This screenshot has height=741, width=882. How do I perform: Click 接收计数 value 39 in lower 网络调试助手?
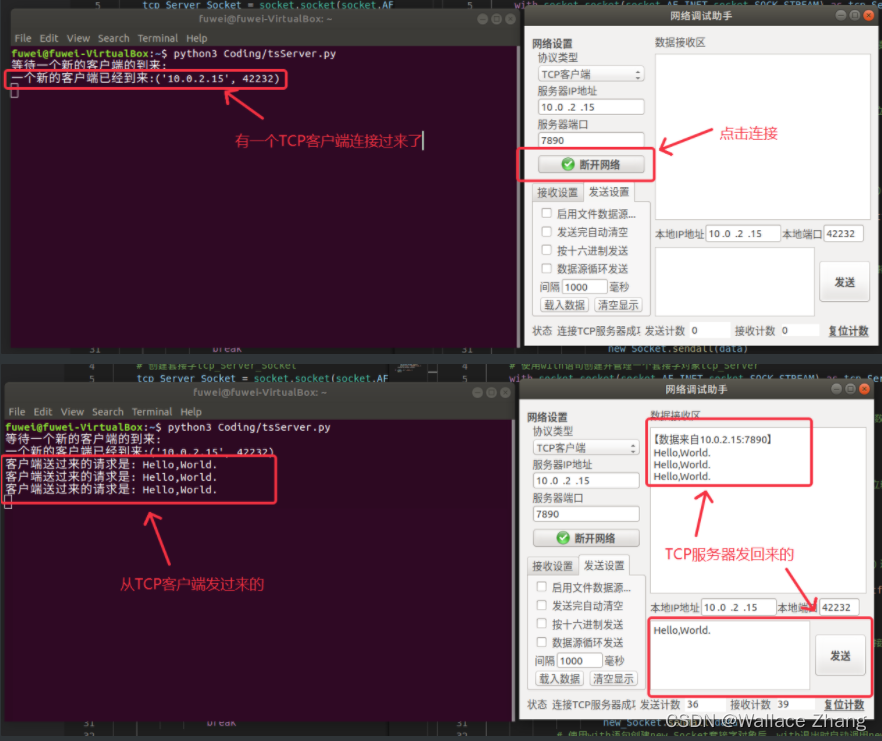click(783, 704)
